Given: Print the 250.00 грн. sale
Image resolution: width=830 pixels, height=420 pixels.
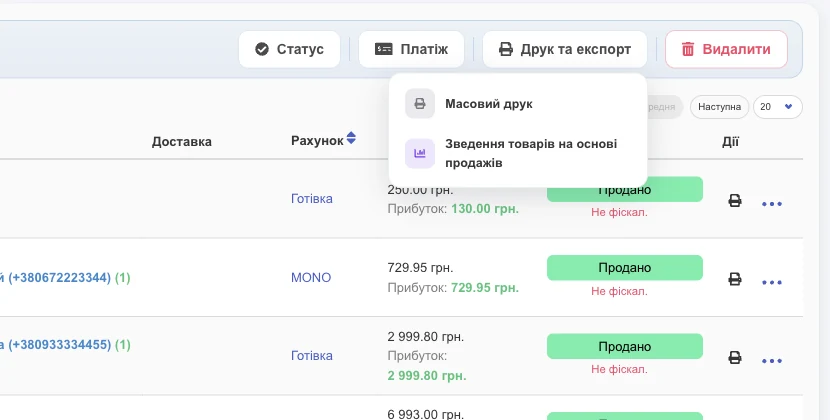Looking at the screenshot, I should 735,201.
